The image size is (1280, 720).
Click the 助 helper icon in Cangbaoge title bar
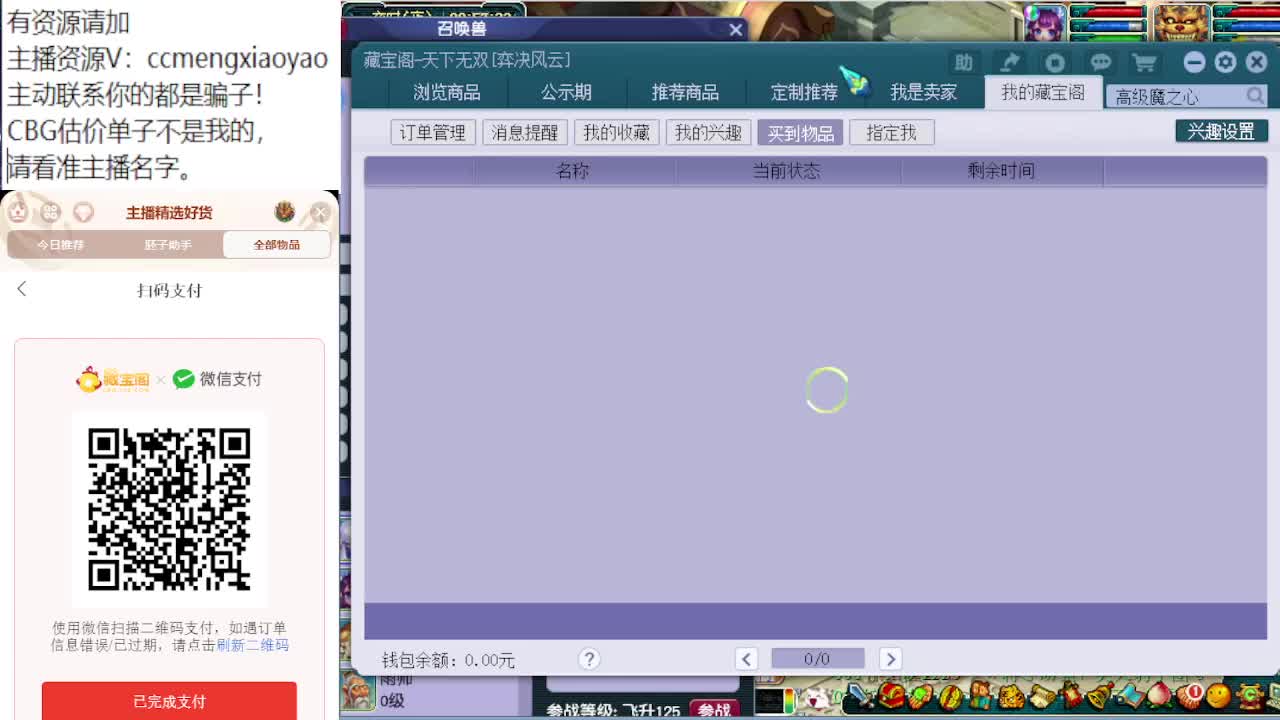pos(963,62)
